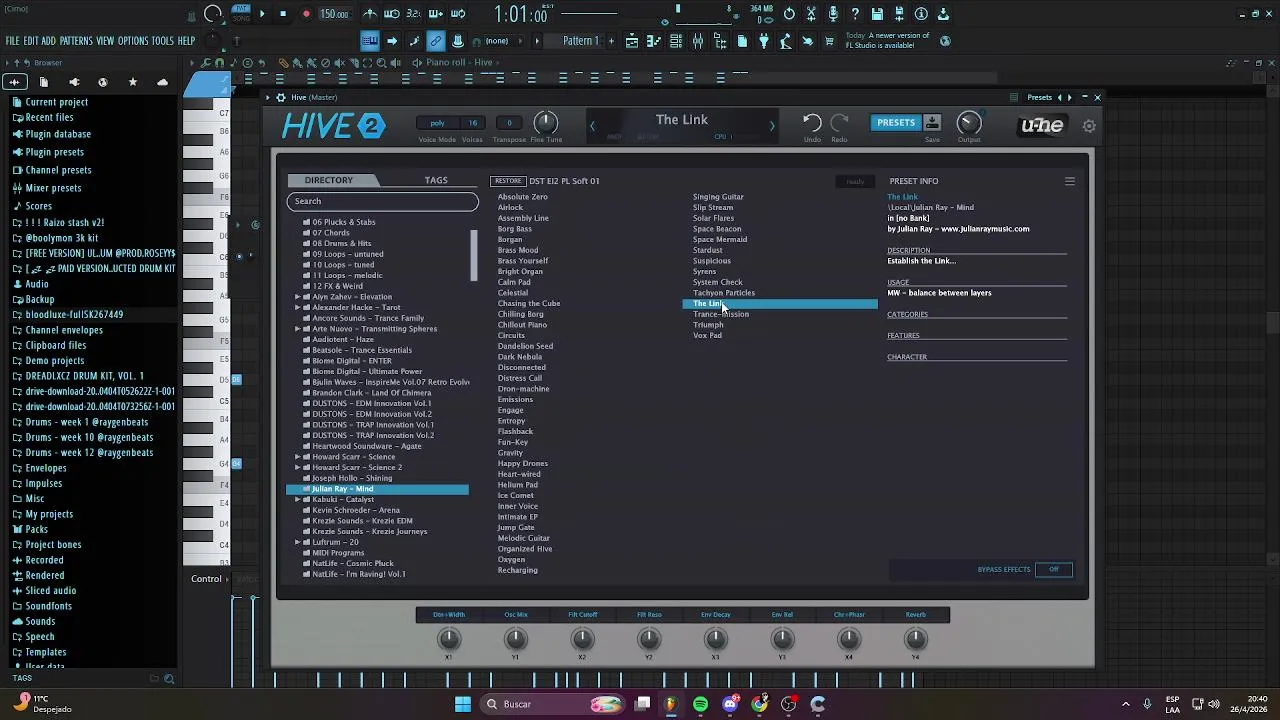Expand the Howard Scarr – Science folder
This screenshot has height=720, width=1280.
point(297,457)
